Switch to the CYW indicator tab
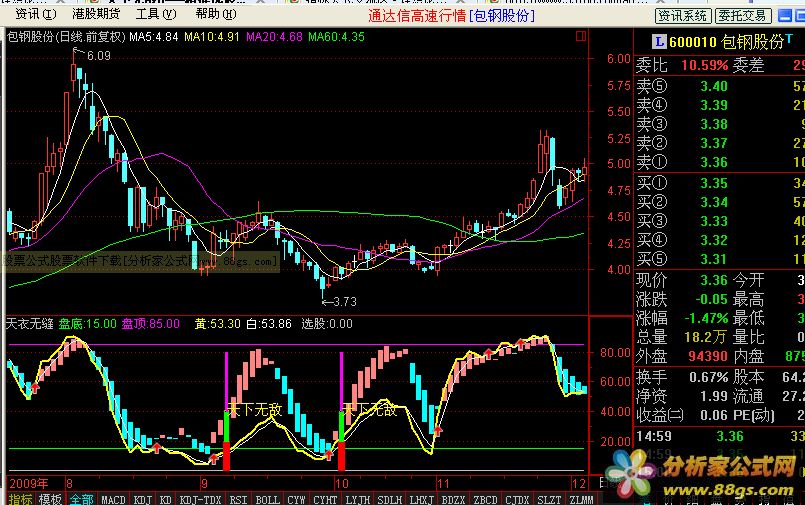 tap(296, 499)
